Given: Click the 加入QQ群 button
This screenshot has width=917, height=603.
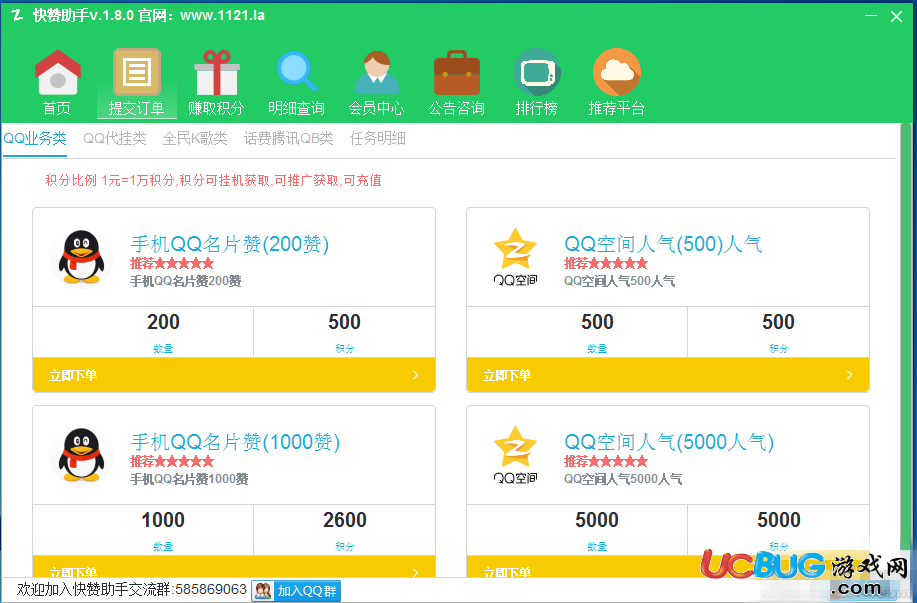Looking at the screenshot, I should click(x=296, y=591).
